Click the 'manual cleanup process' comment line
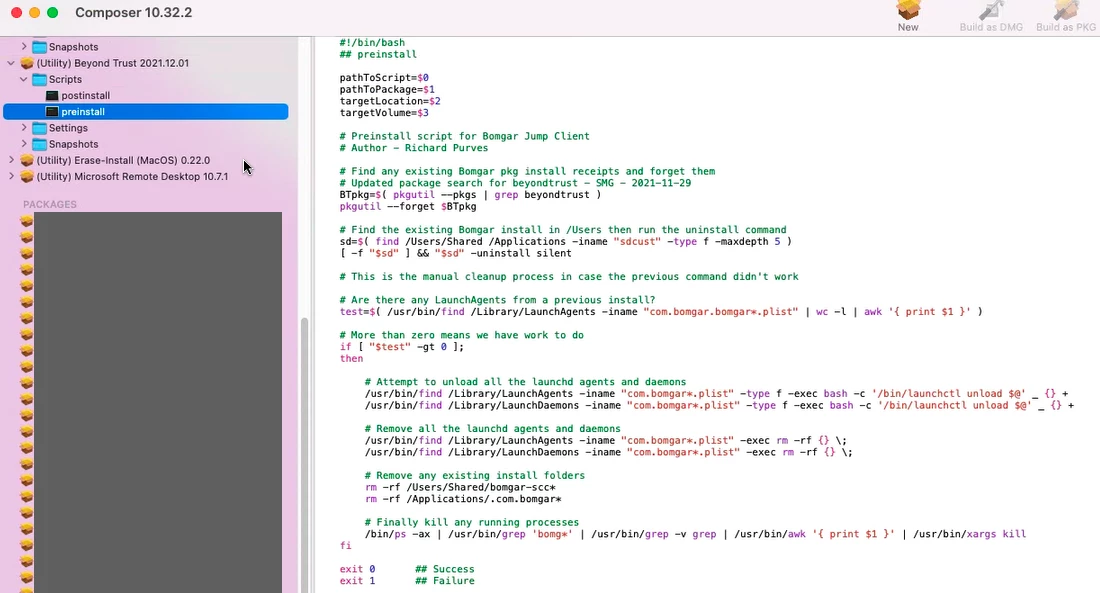1100x593 pixels. click(569, 276)
